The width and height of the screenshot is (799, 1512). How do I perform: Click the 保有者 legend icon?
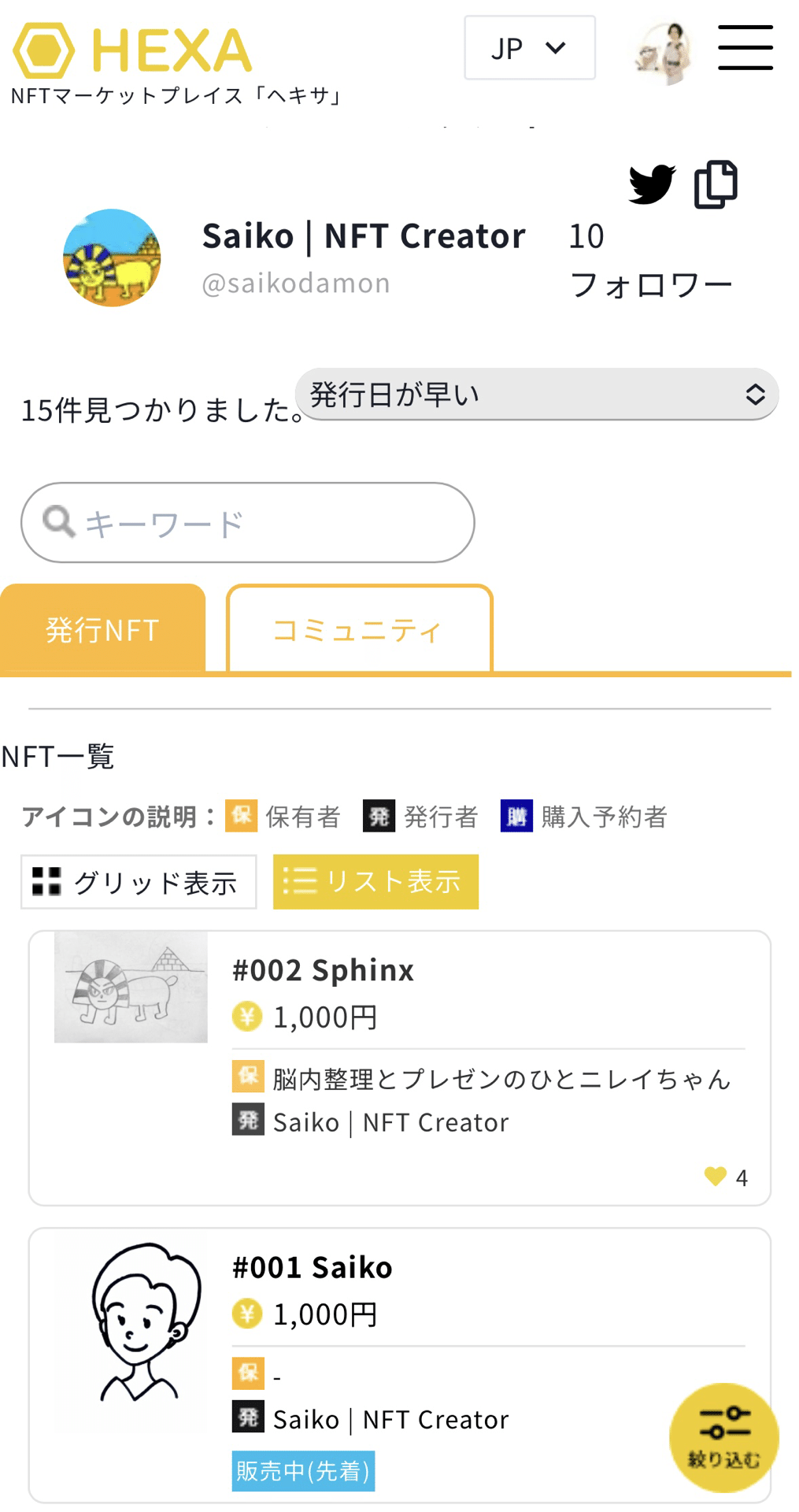(240, 817)
